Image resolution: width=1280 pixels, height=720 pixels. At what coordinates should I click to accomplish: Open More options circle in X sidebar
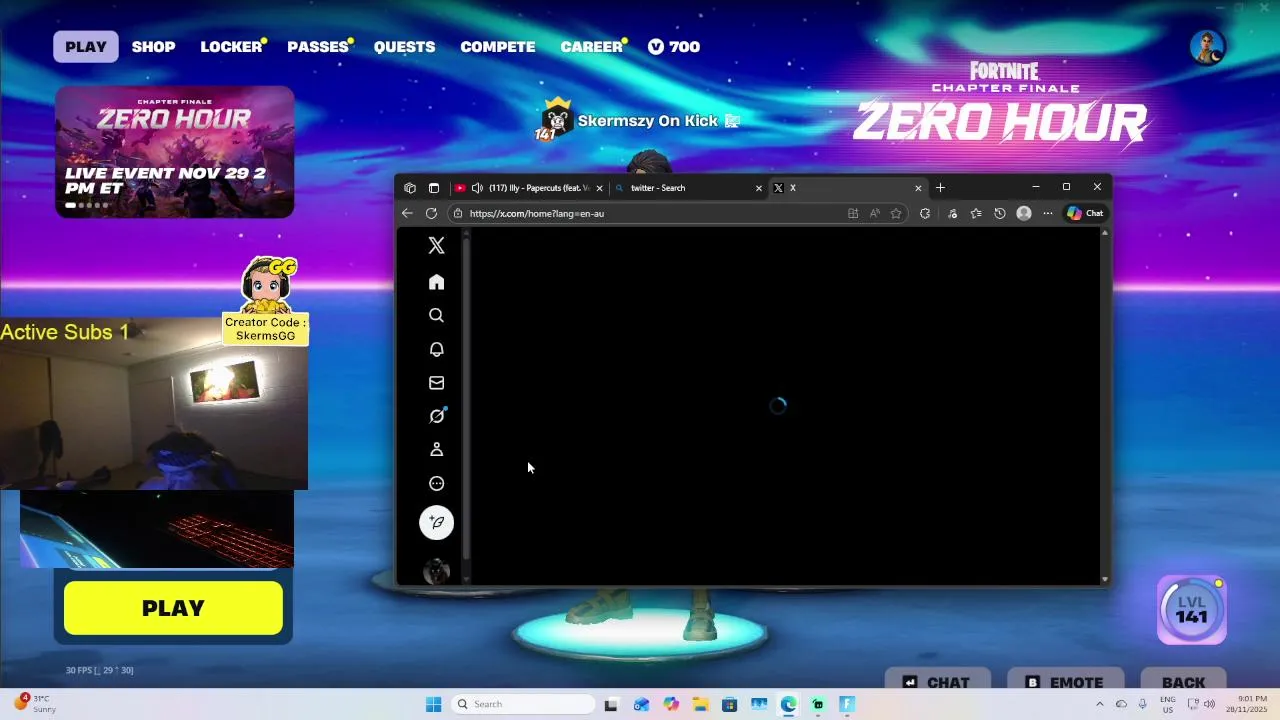pyautogui.click(x=436, y=483)
